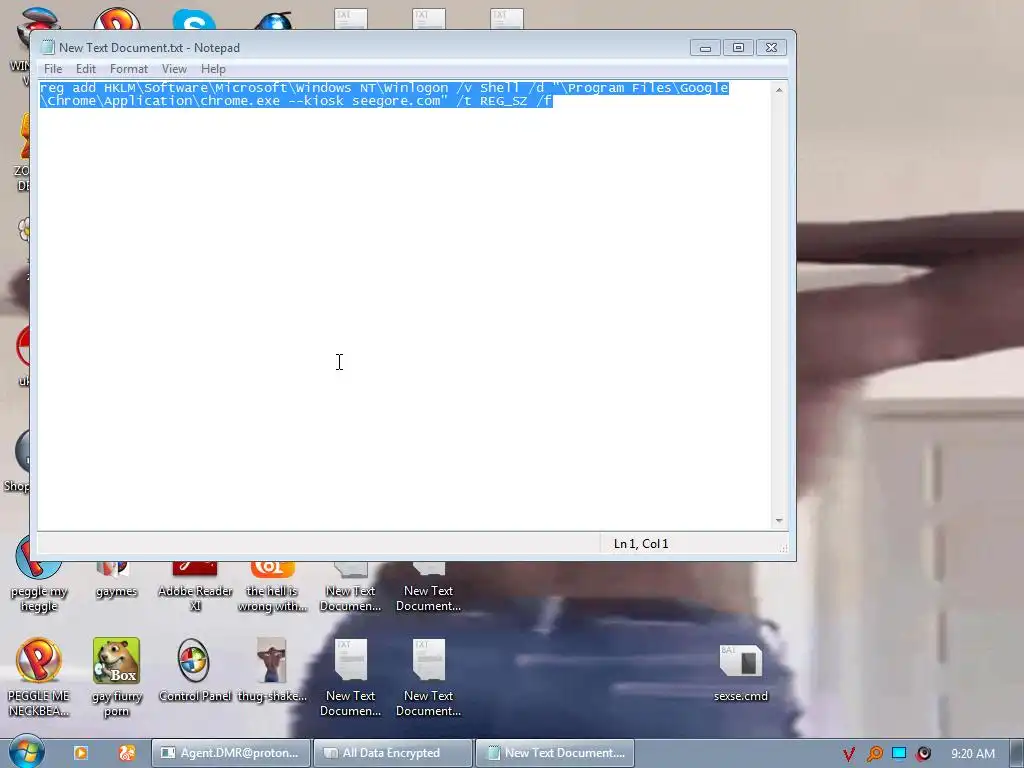
Task: Click the scroll down arrow in Notepad
Action: pos(779,520)
